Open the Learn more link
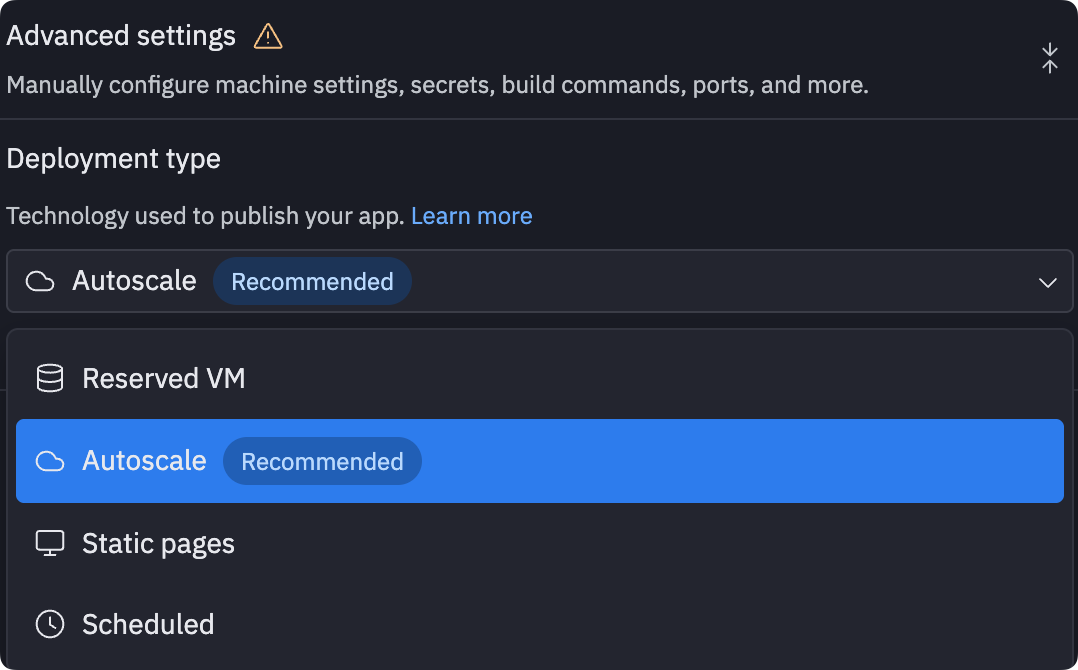 [x=471, y=215]
